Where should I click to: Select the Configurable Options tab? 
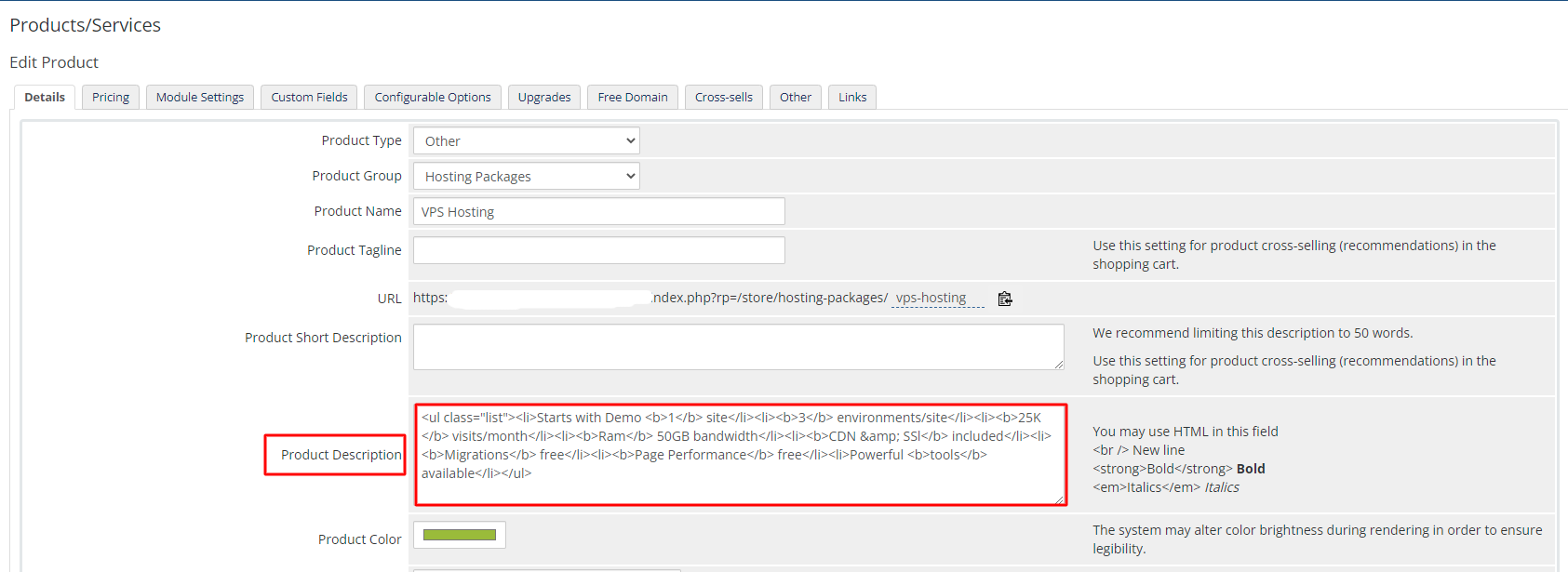(433, 98)
